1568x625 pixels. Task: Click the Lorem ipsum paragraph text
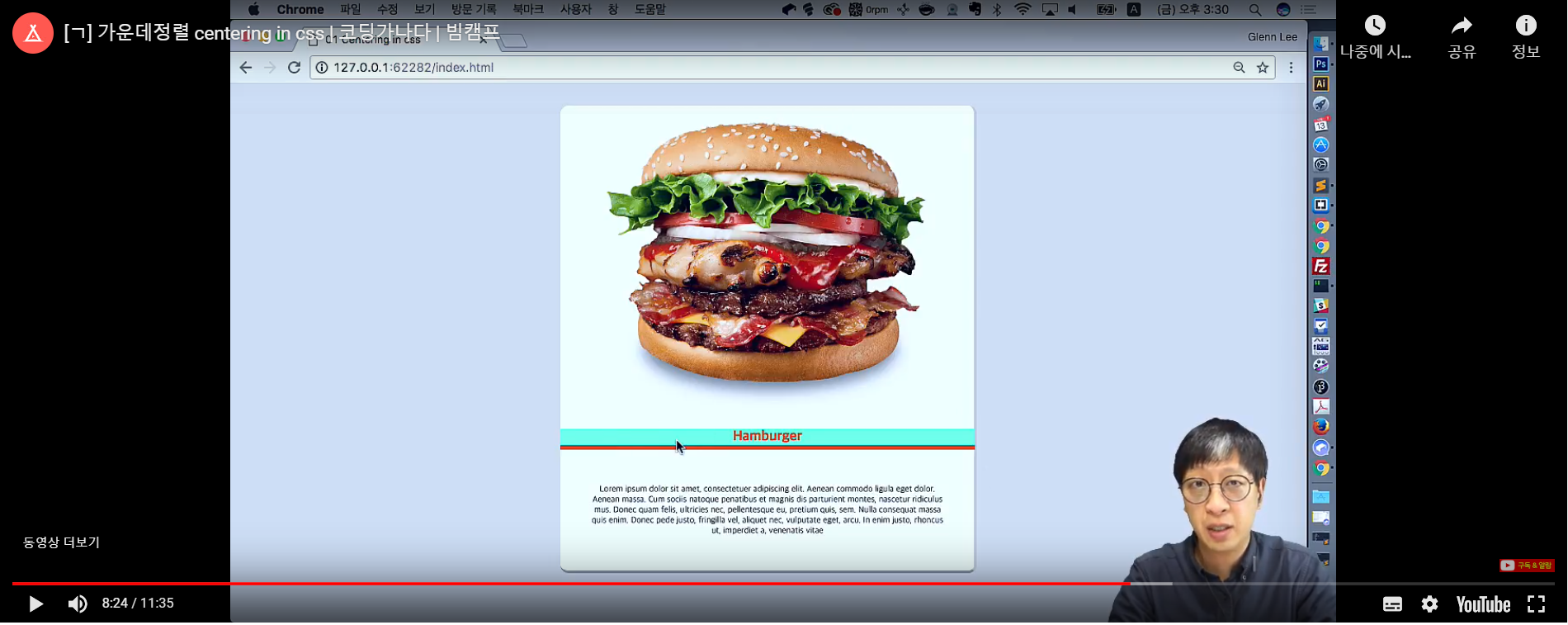point(767,509)
